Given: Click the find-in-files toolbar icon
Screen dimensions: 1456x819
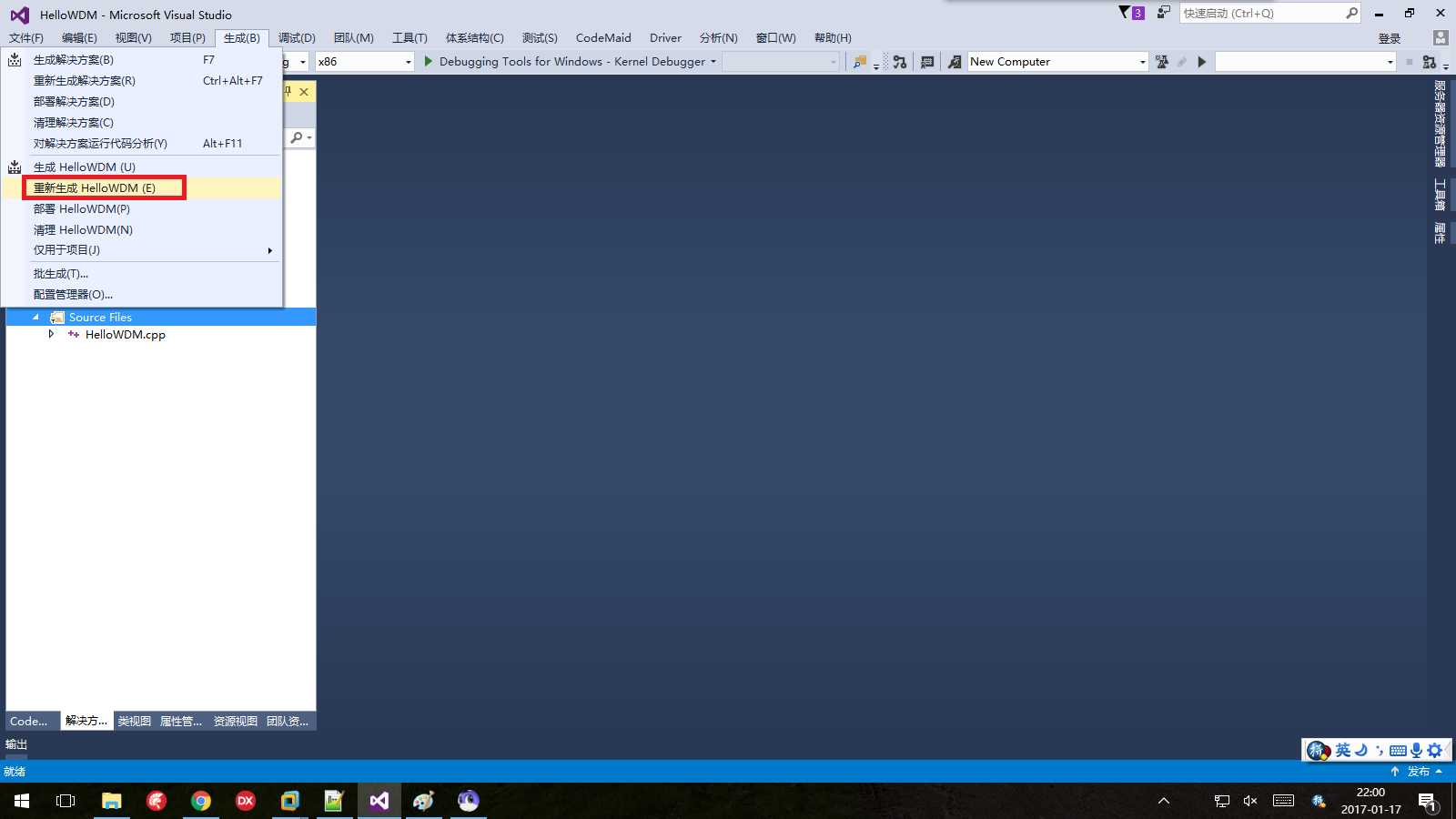Looking at the screenshot, I should coord(859,62).
